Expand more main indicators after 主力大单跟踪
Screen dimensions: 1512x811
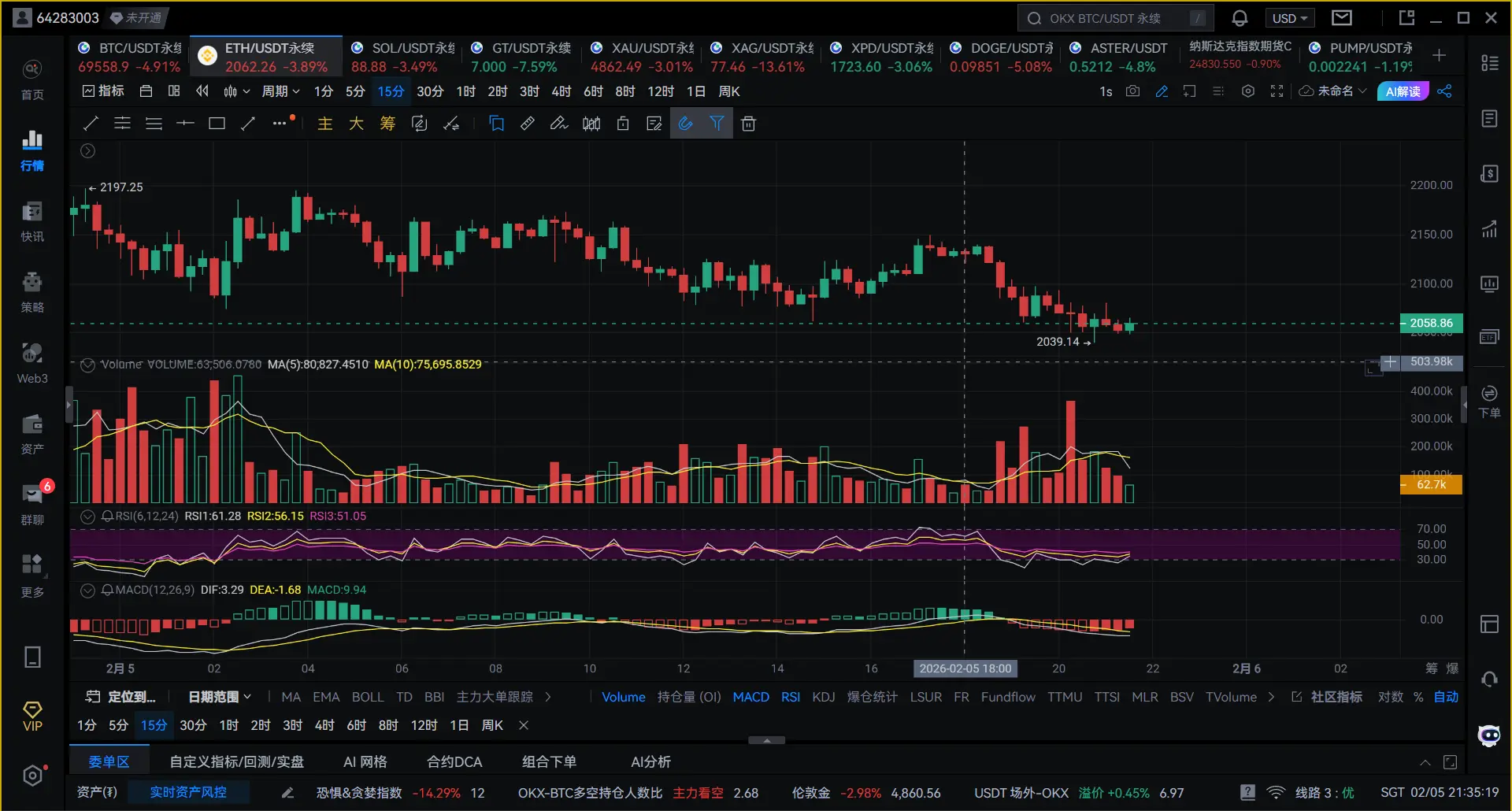coord(548,697)
